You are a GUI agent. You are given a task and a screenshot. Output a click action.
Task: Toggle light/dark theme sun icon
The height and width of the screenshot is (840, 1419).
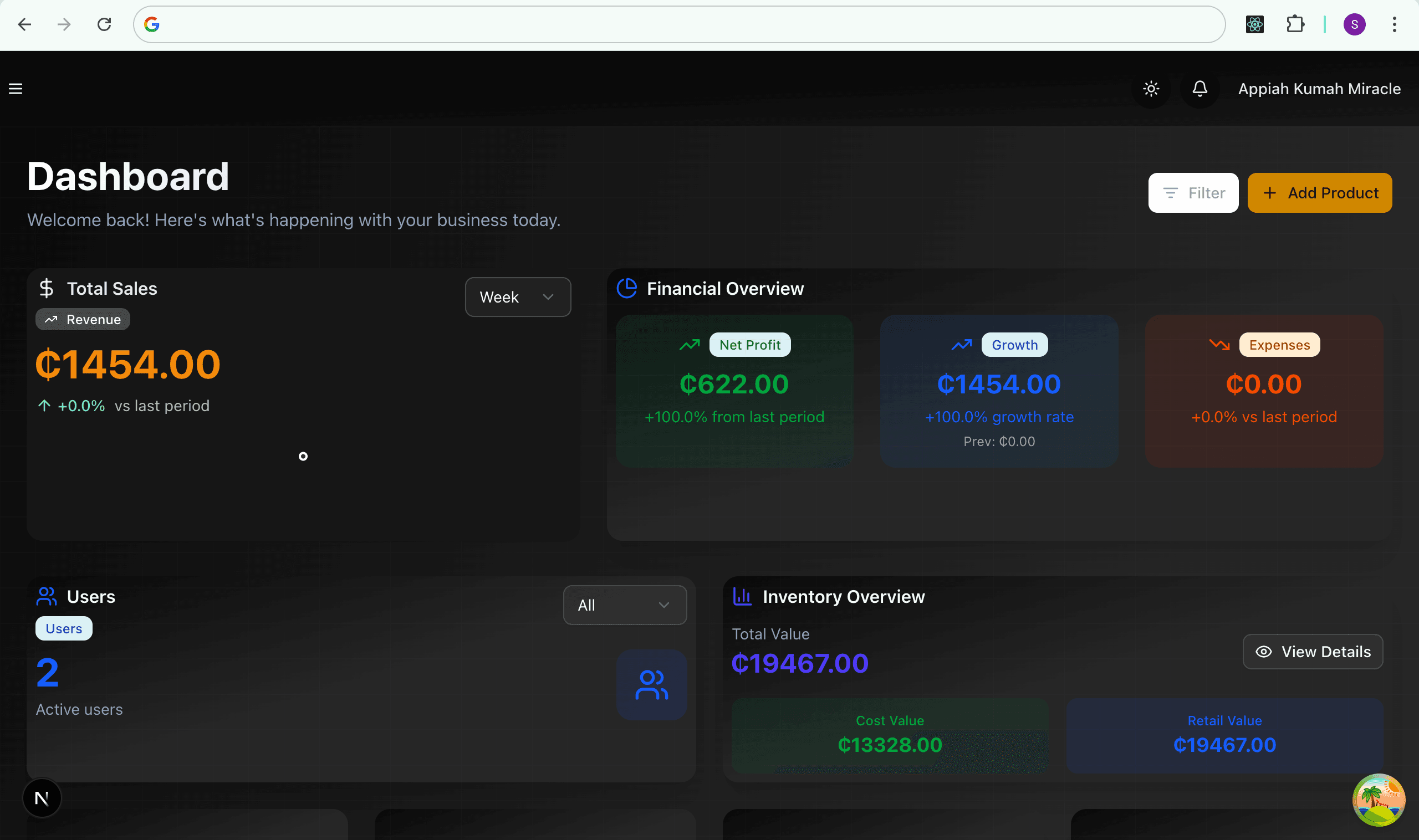1151,89
